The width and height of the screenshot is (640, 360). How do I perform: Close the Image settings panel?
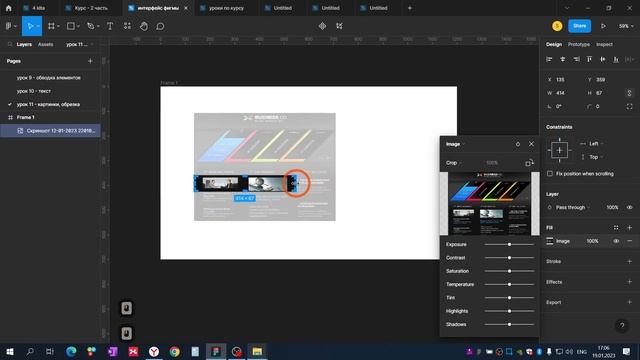[x=531, y=144]
